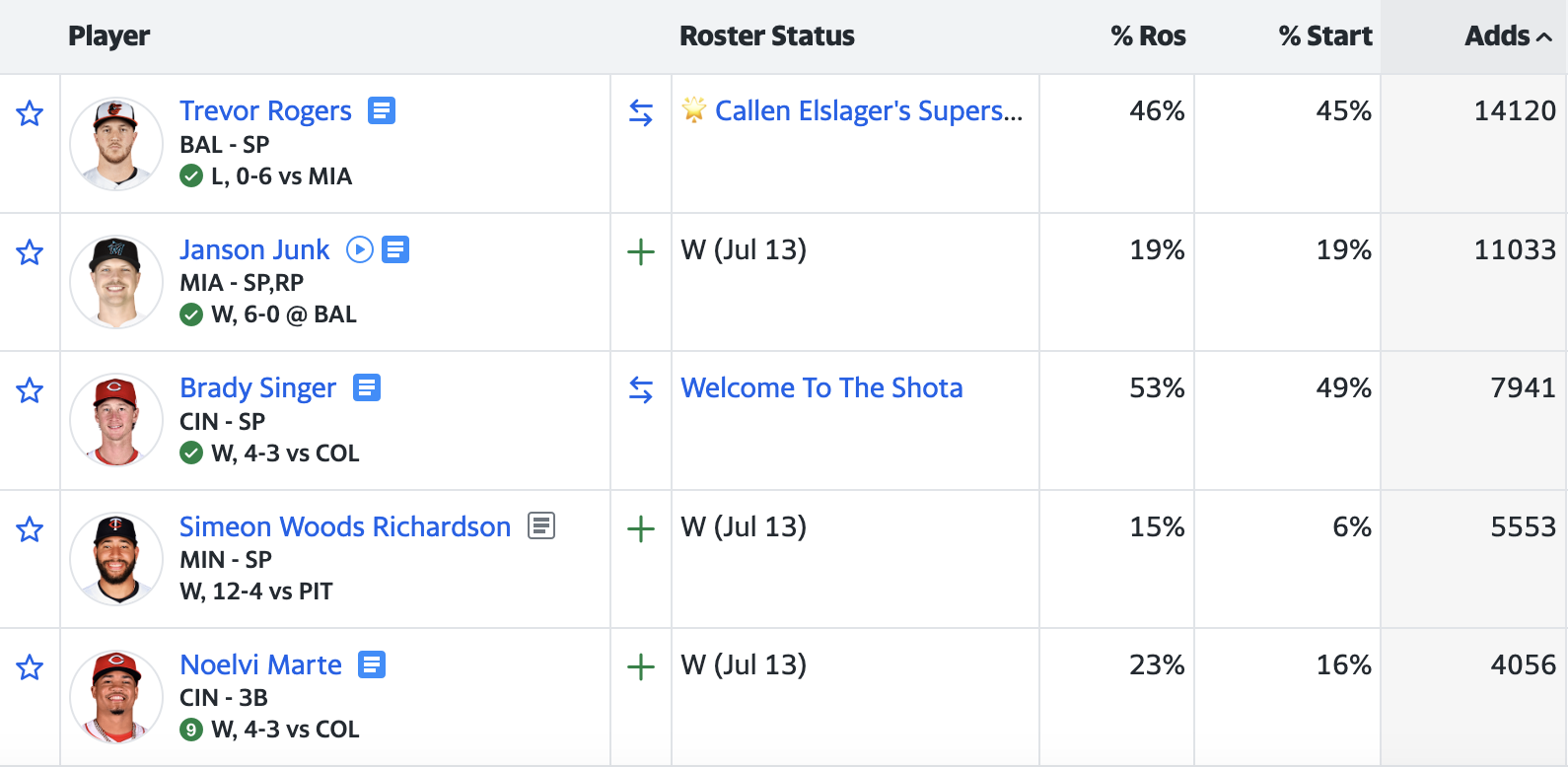Add Noelvi Marte with plus icon
1568x767 pixels.
click(x=641, y=667)
